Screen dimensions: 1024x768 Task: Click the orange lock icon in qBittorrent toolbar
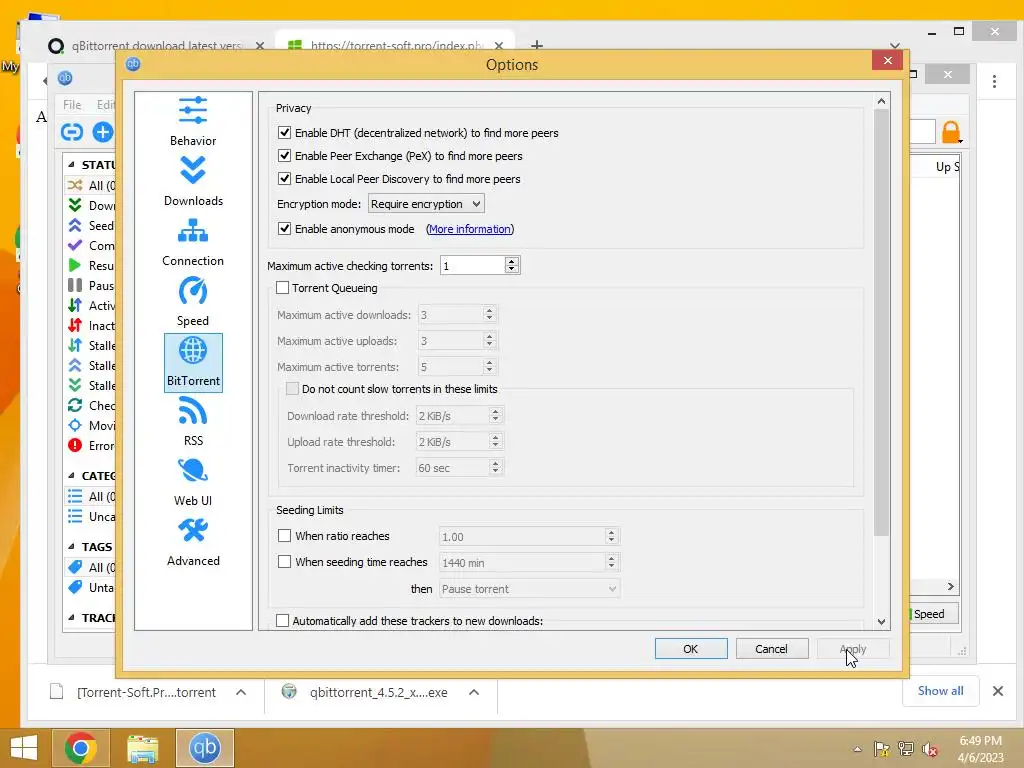(x=951, y=132)
